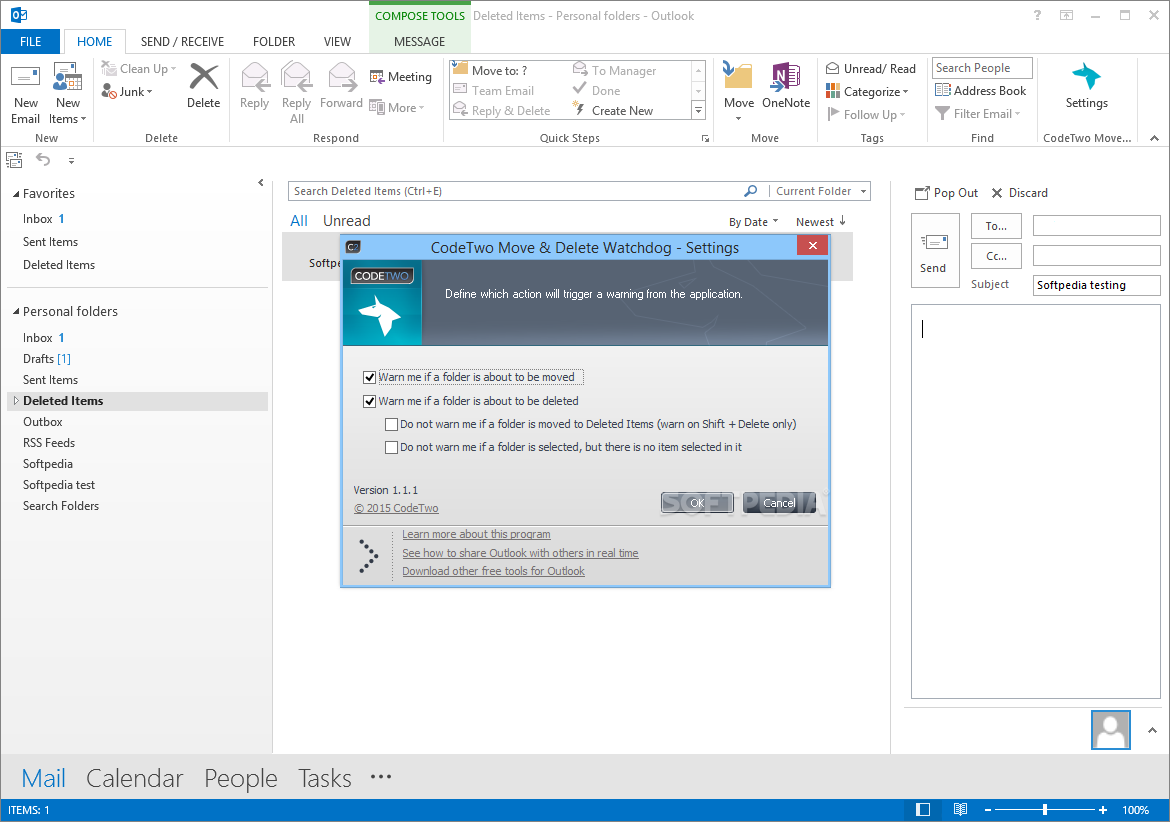The height and width of the screenshot is (822, 1170).
Task: Click the © 2015 CodeTwo link
Action: pyautogui.click(x=396, y=508)
